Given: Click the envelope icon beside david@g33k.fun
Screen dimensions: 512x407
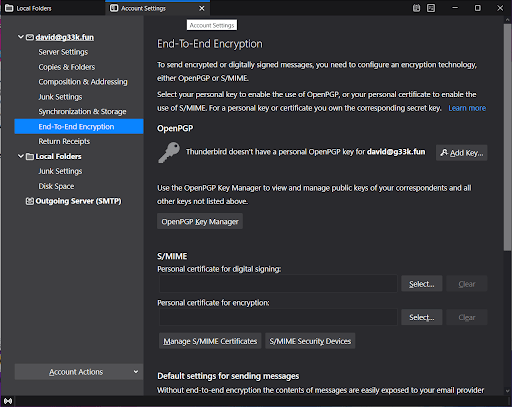Looking at the screenshot, I should [30, 37].
